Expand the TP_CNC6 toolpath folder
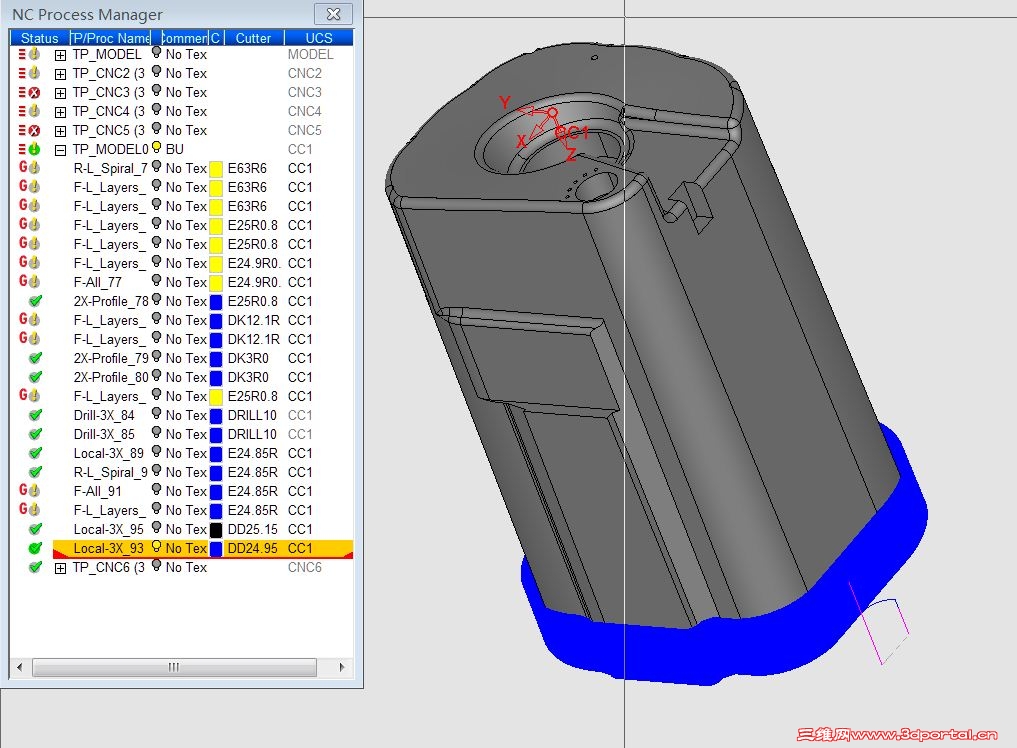 (60, 568)
